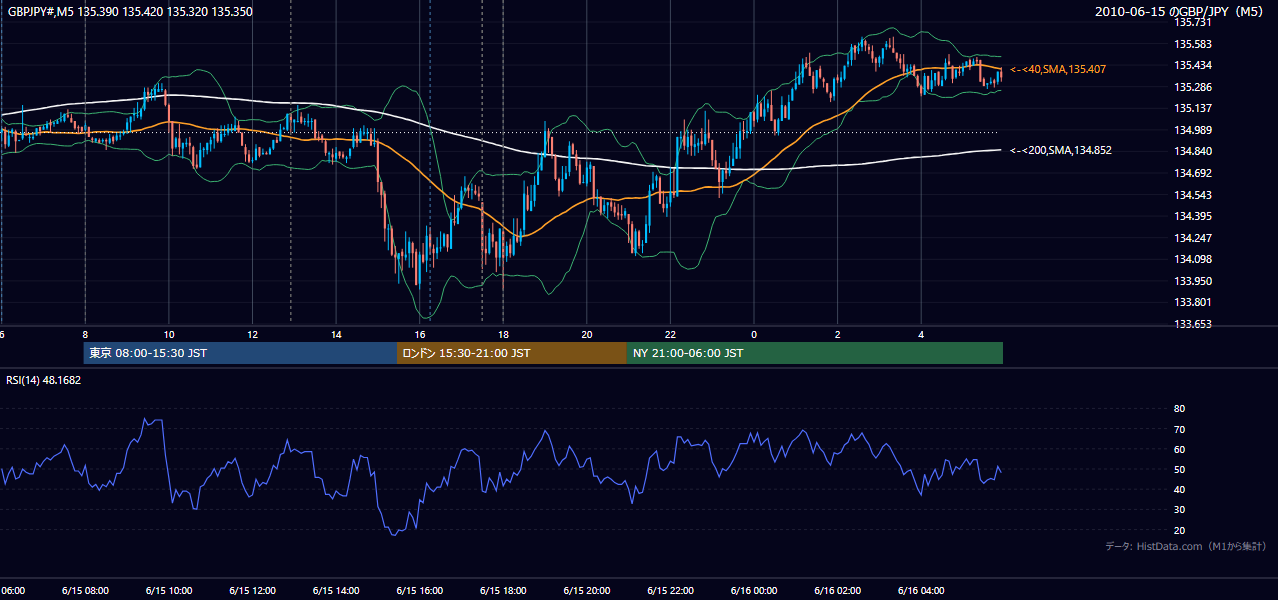This screenshot has width=1278, height=600.
Task: Select the Tokyo session bar 08:00-15:30 JST
Action: coord(241,353)
